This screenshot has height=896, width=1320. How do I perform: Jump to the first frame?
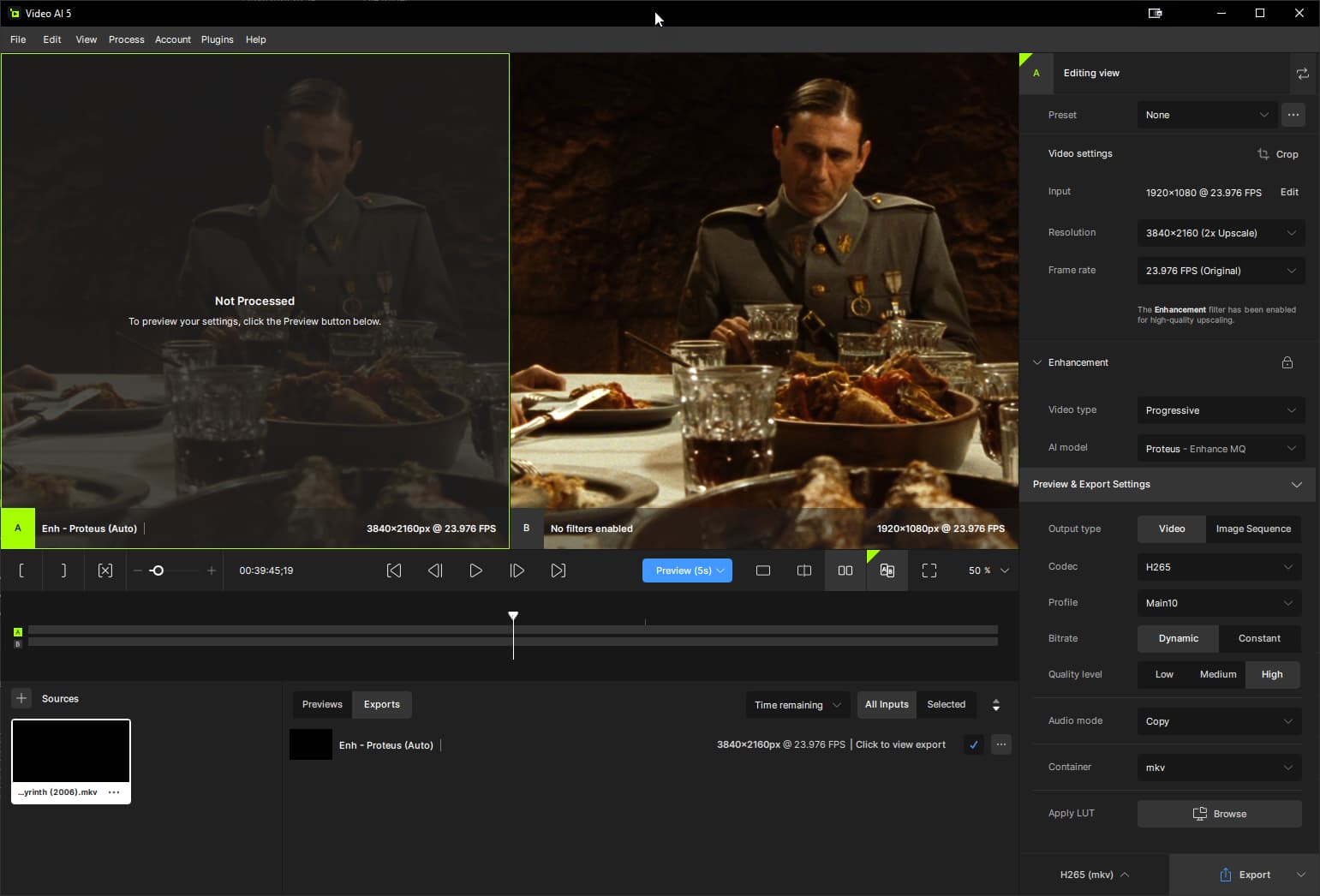[x=394, y=570]
